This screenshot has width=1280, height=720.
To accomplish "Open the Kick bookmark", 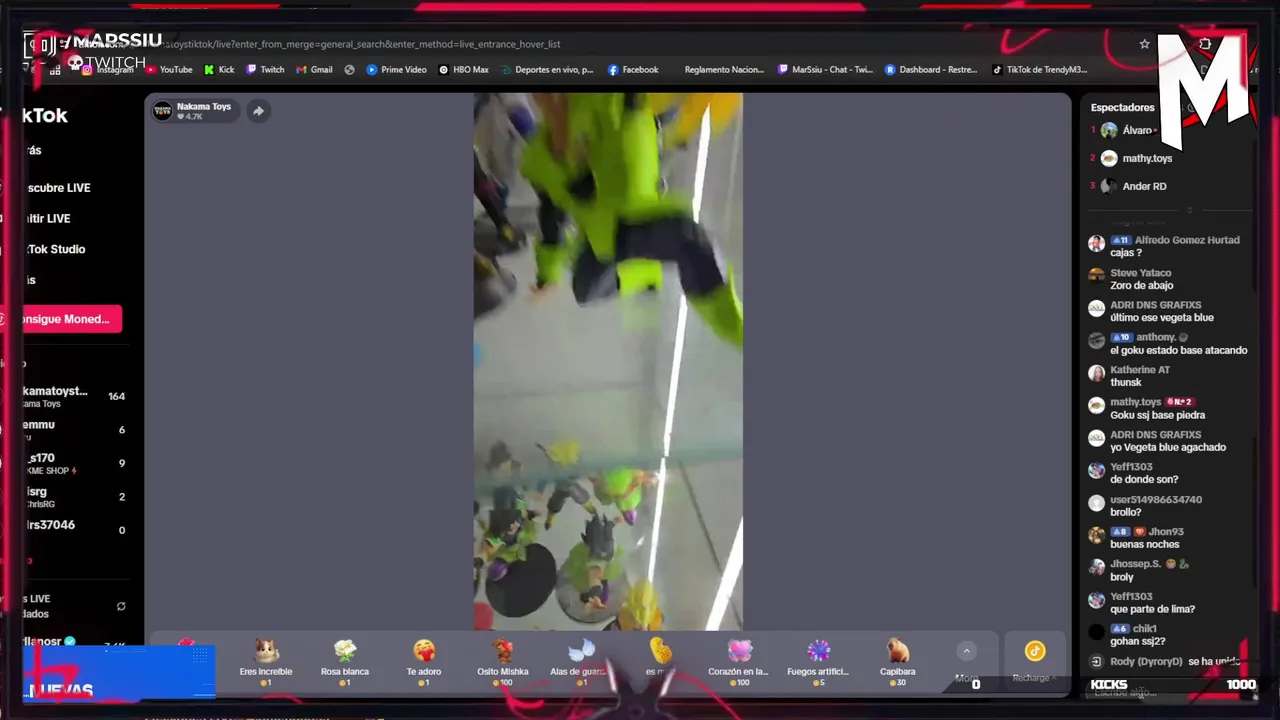I will coord(219,70).
